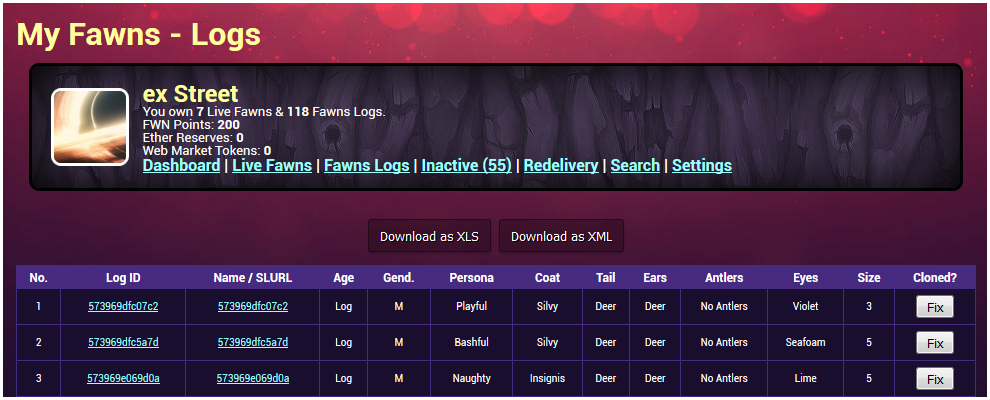
Task: View Inactive (55) fawns
Action: tap(467, 166)
